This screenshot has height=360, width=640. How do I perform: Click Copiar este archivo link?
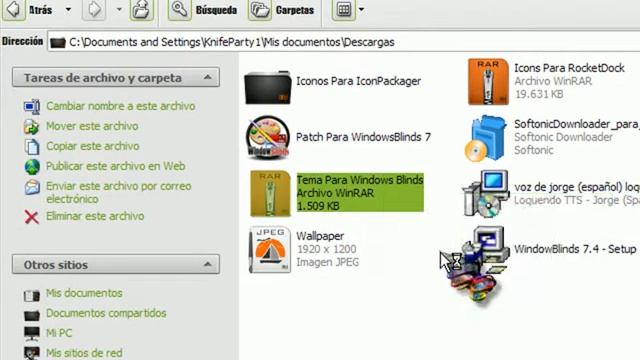coord(93,146)
